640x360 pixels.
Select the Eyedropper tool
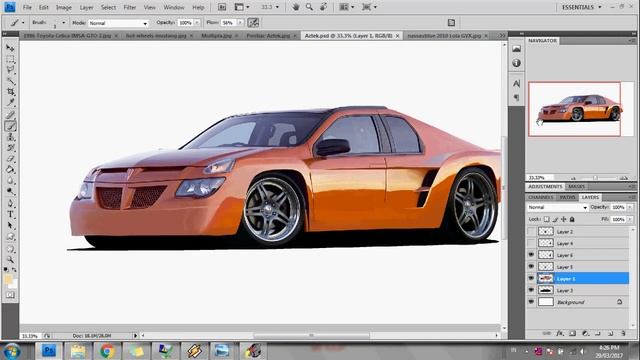[10, 102]
